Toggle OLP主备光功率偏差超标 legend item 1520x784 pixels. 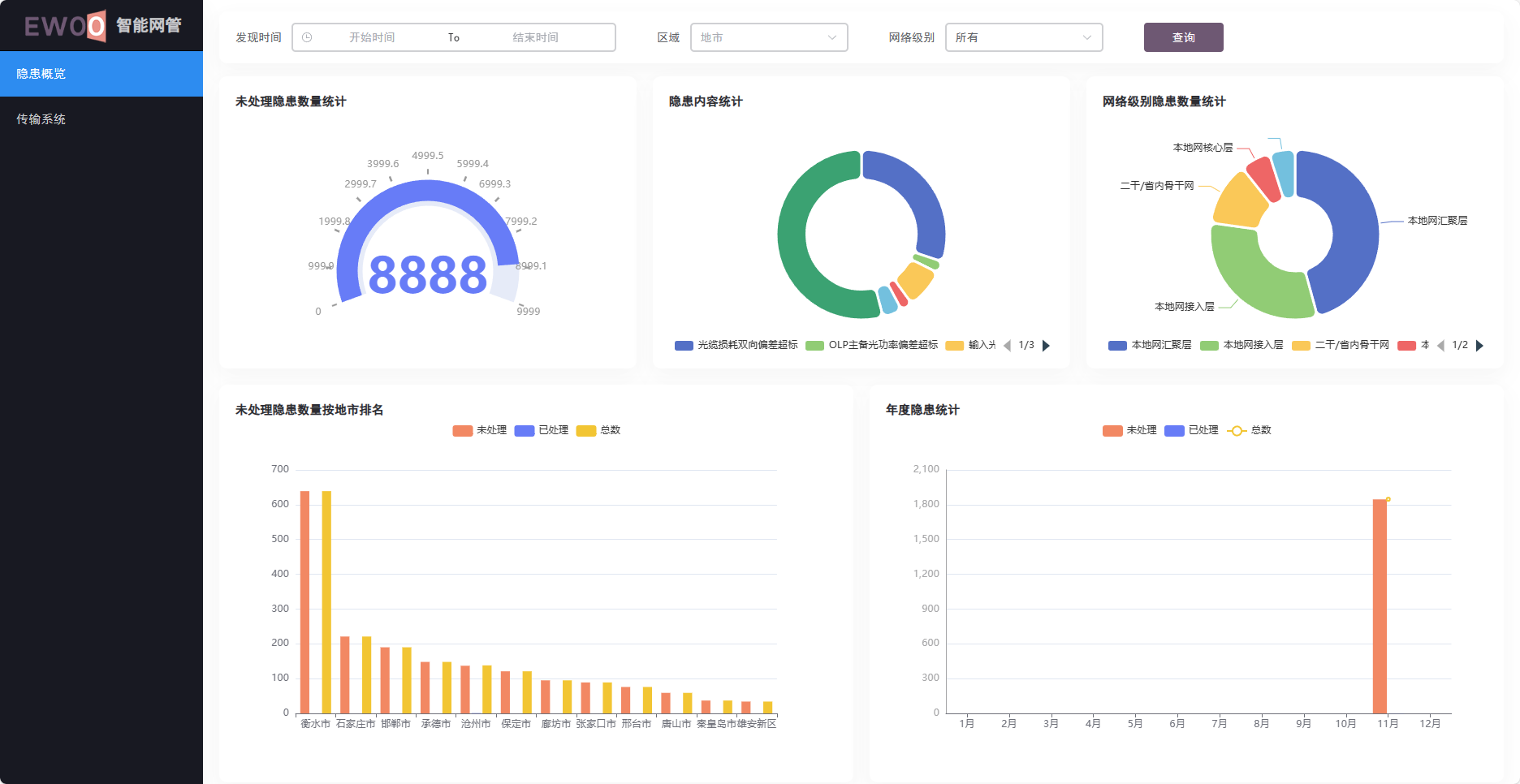pos(872,346)
